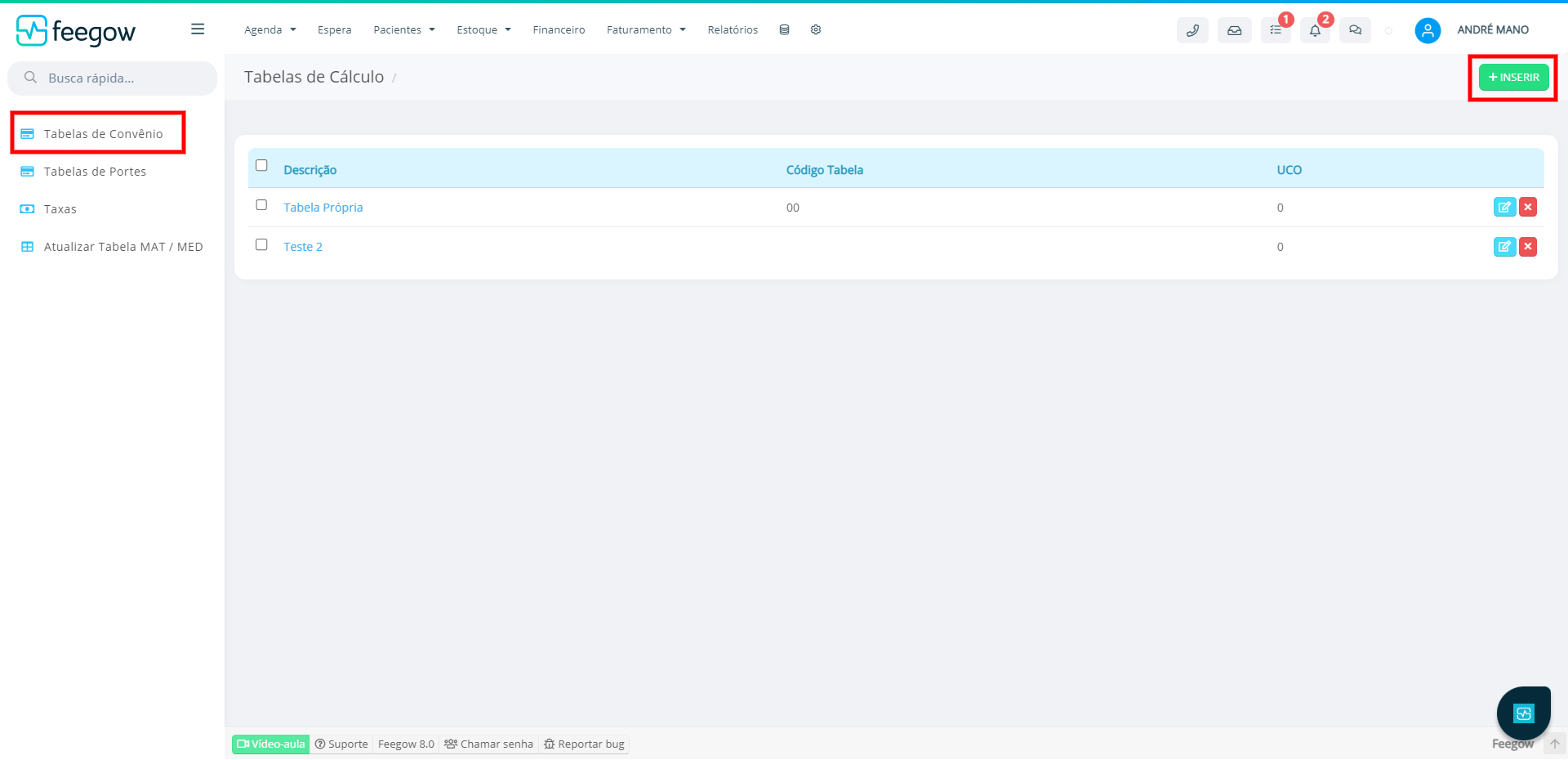The width and height of the screenshot is (1568, 760).
Task: Open the Espera menu item
Action: click(335, 29)
